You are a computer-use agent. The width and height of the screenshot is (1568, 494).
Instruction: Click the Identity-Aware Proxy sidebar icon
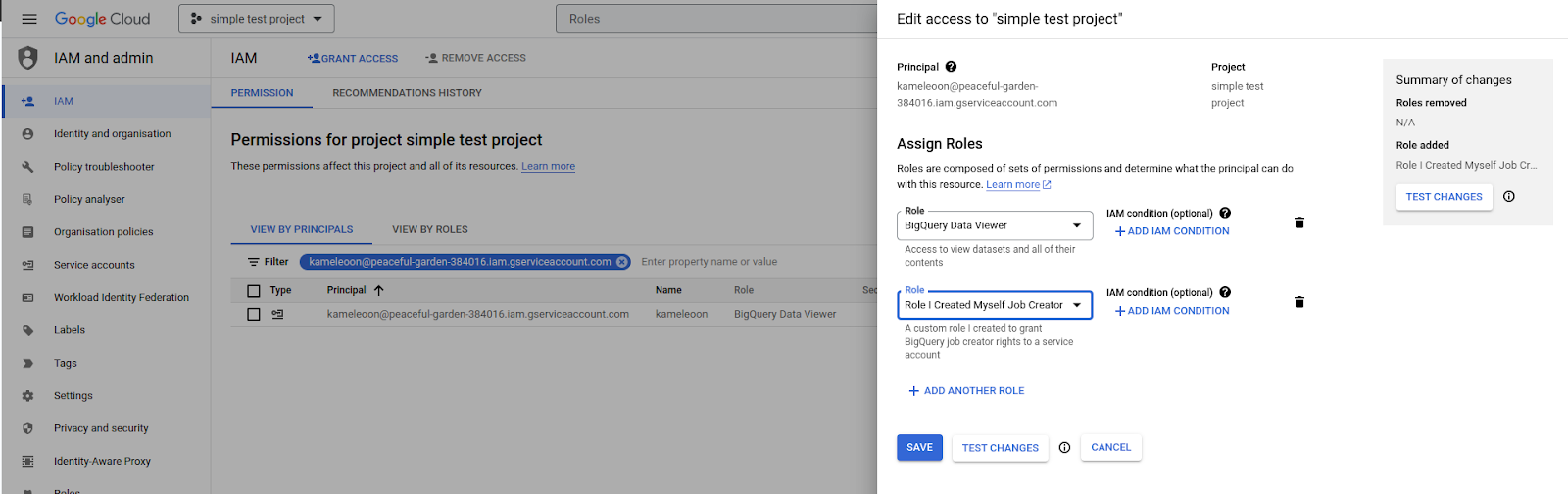[x=27, y=461]
